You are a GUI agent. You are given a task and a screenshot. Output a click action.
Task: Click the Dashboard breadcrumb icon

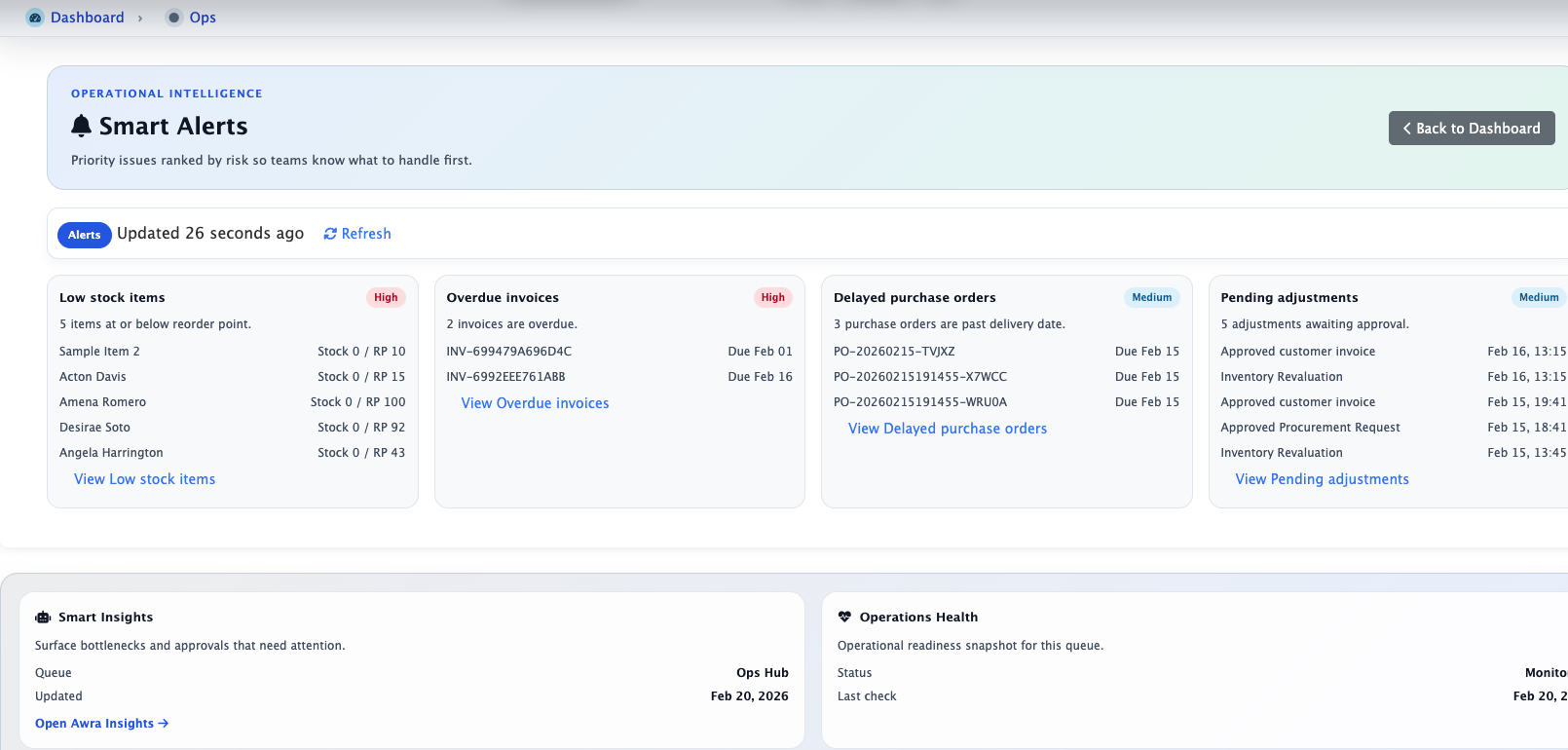(x=35, y=18)
